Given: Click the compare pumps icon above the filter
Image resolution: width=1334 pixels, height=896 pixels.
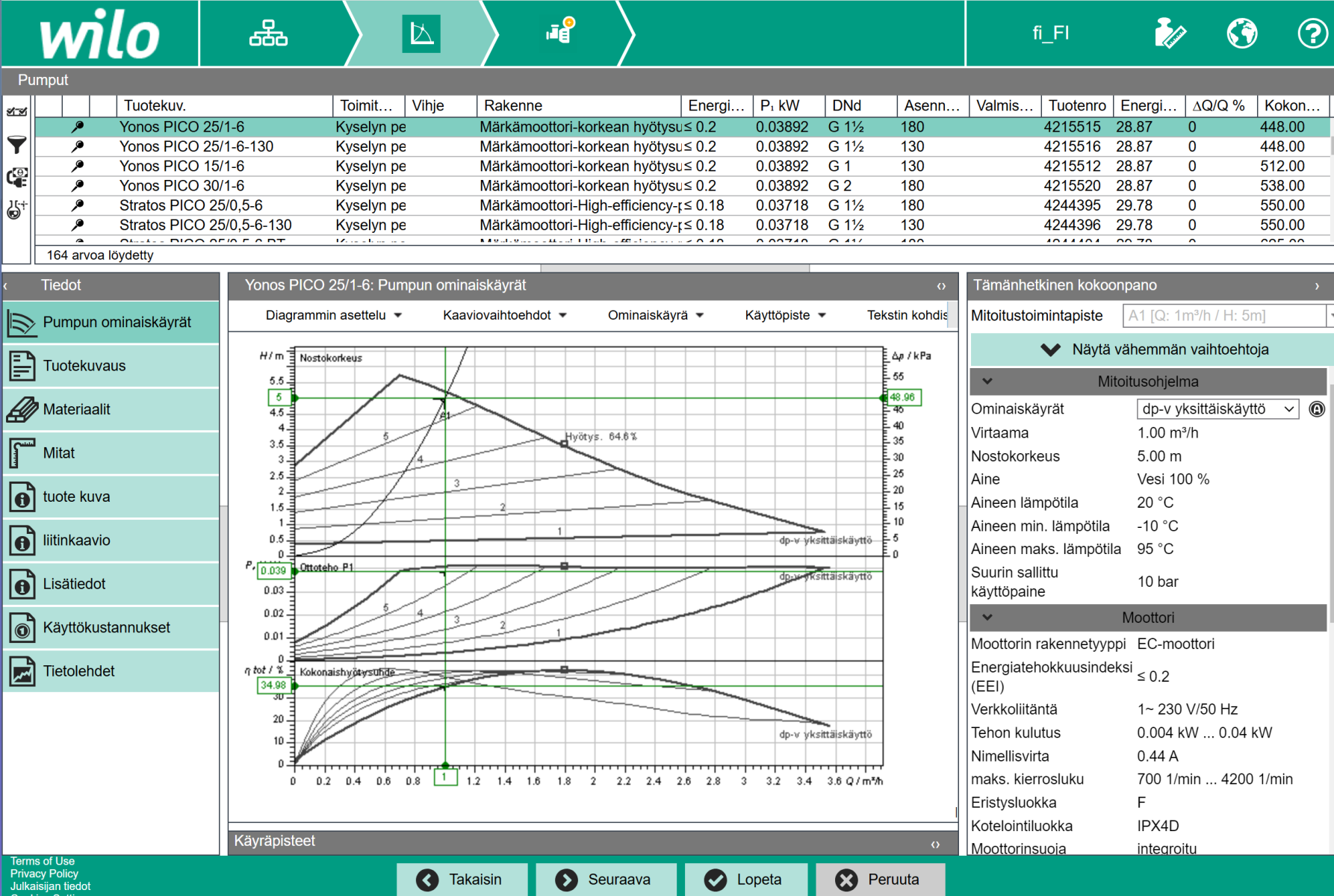Looking at the screenshot, I should [x=16, y=112].
